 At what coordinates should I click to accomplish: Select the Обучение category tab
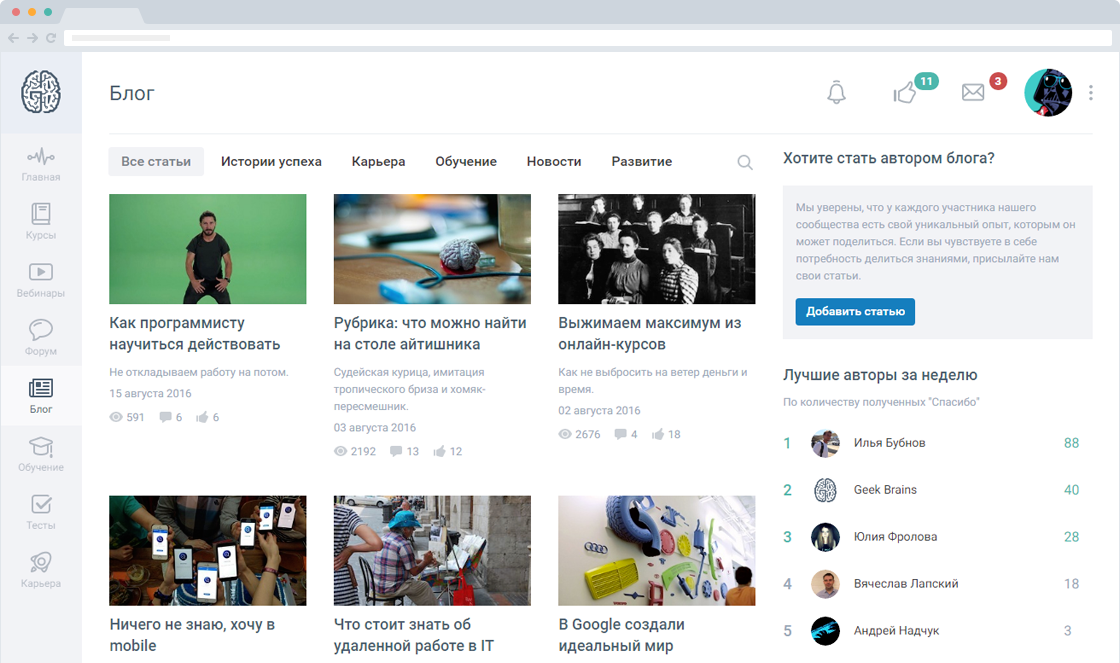[x=466, y=162]
